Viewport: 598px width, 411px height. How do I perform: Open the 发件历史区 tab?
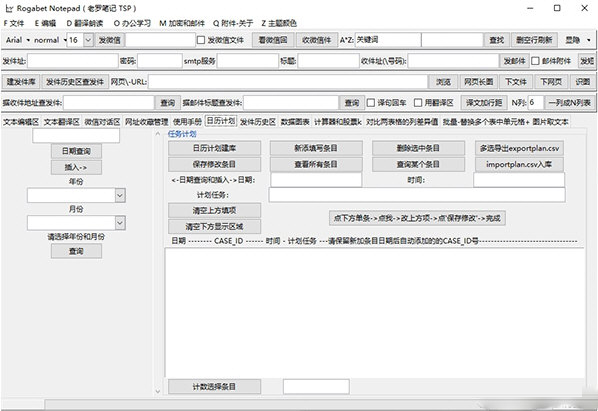point(258,122)
